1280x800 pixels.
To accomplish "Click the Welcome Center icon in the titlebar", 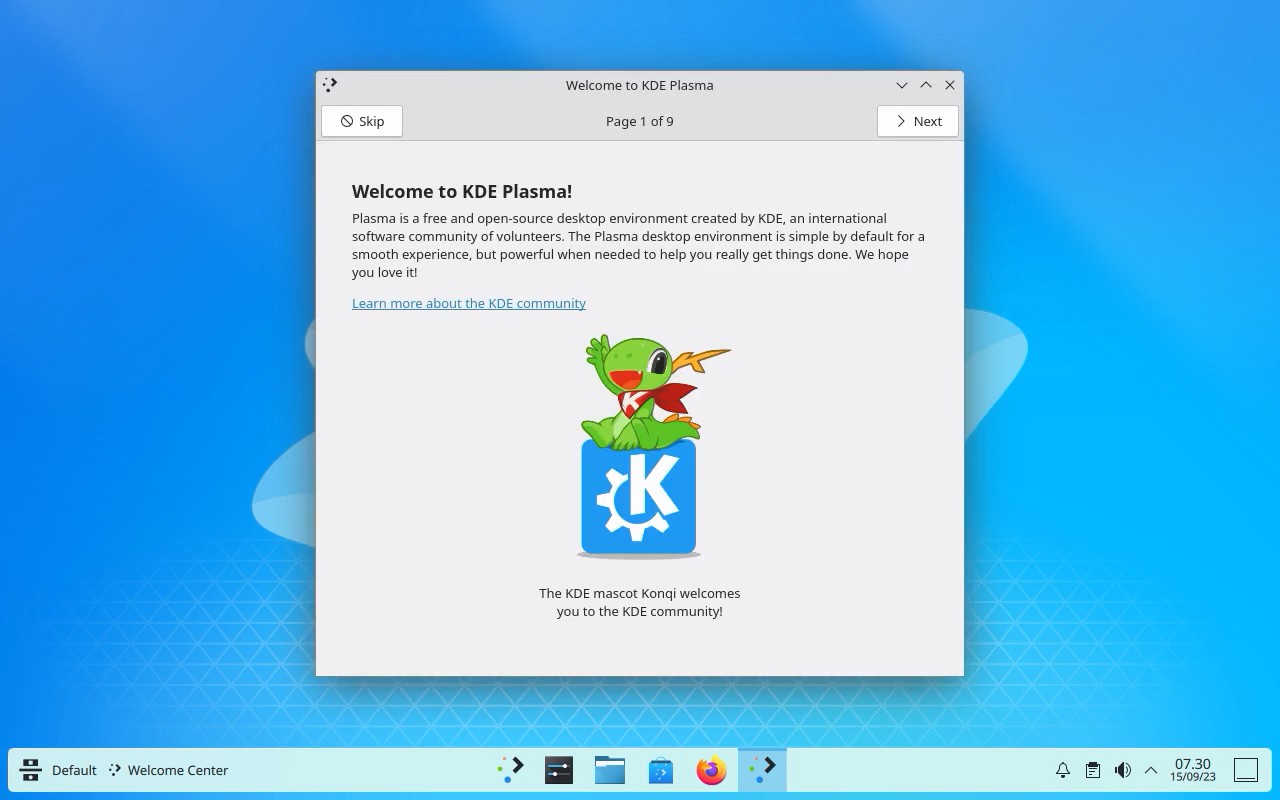I will tap(330, 85).
